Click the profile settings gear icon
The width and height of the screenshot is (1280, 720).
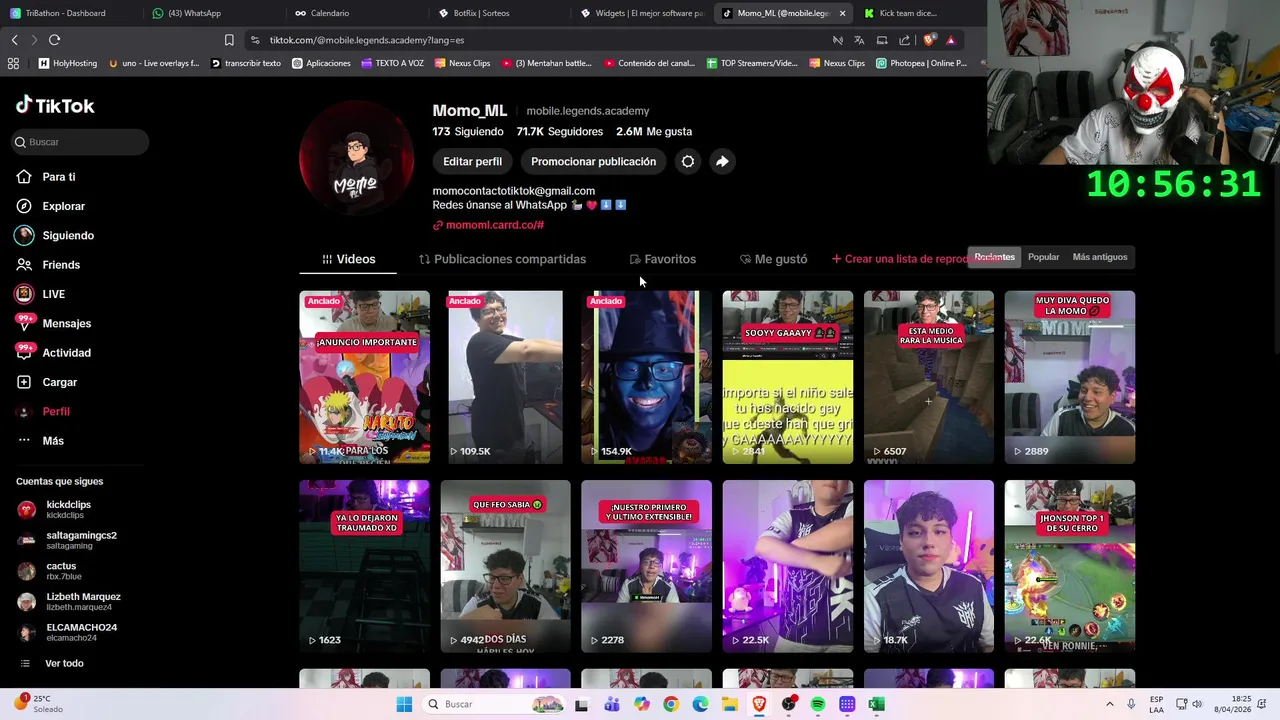688,161
